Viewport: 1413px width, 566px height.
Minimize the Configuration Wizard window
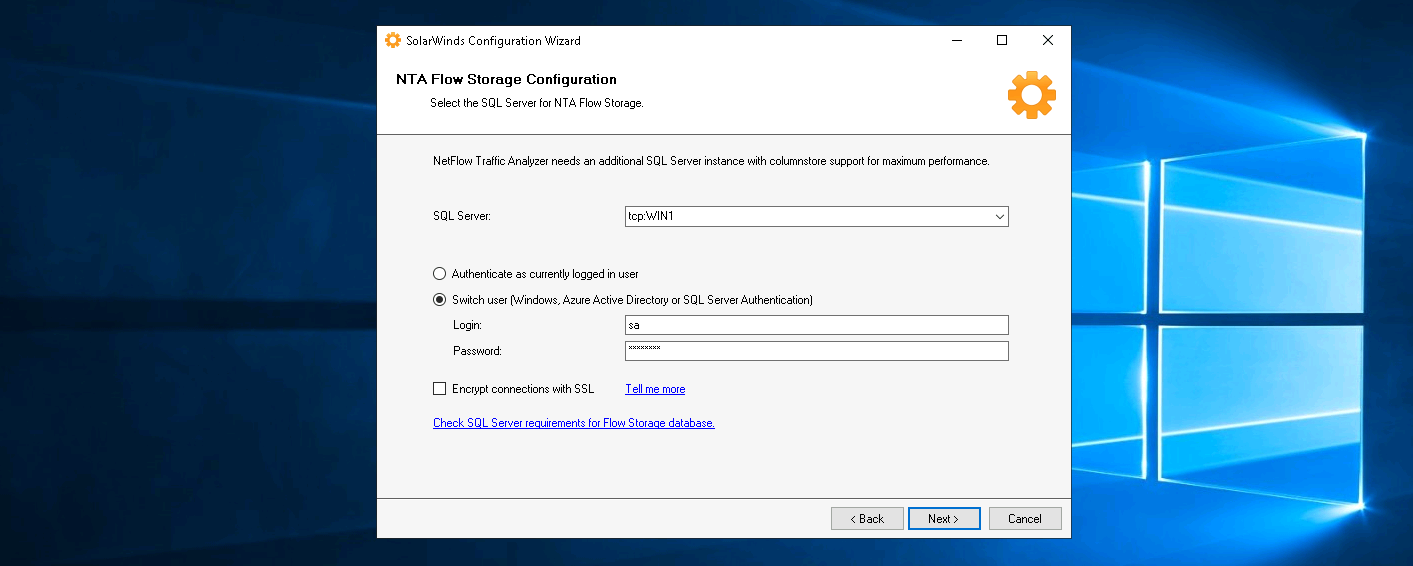coord(956,41)
